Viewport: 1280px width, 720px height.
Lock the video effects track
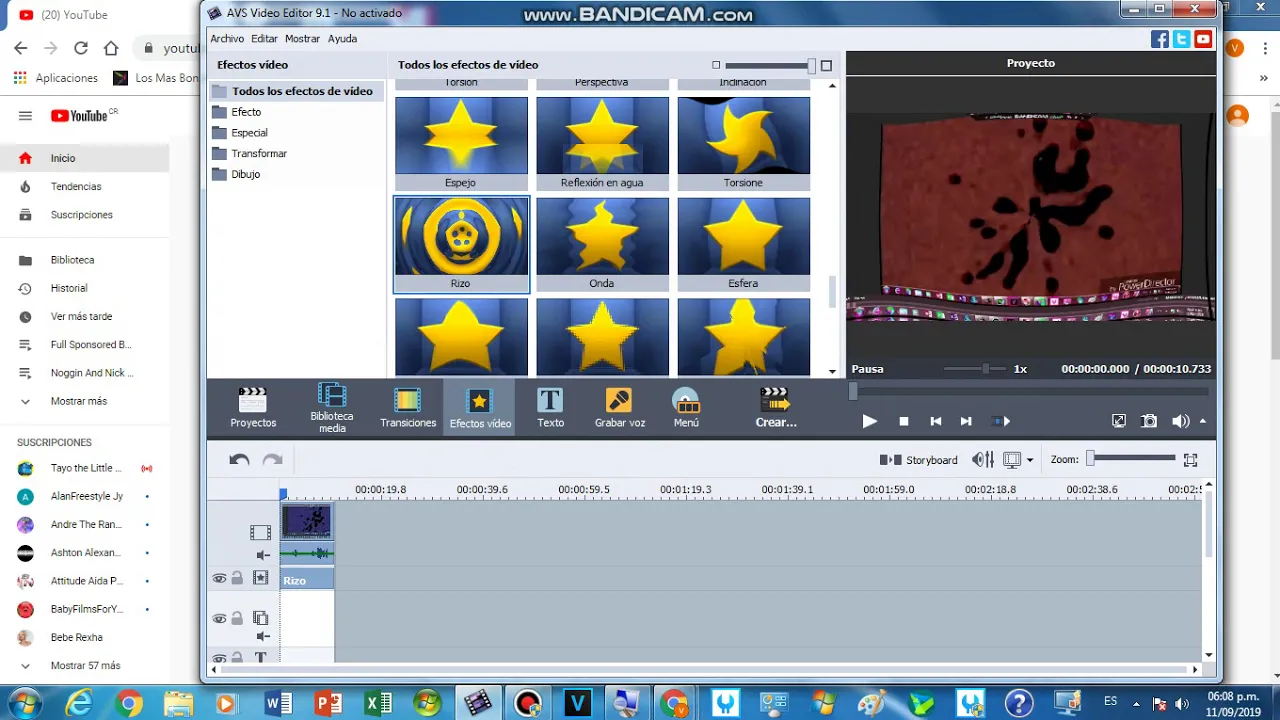pos(237,578)
